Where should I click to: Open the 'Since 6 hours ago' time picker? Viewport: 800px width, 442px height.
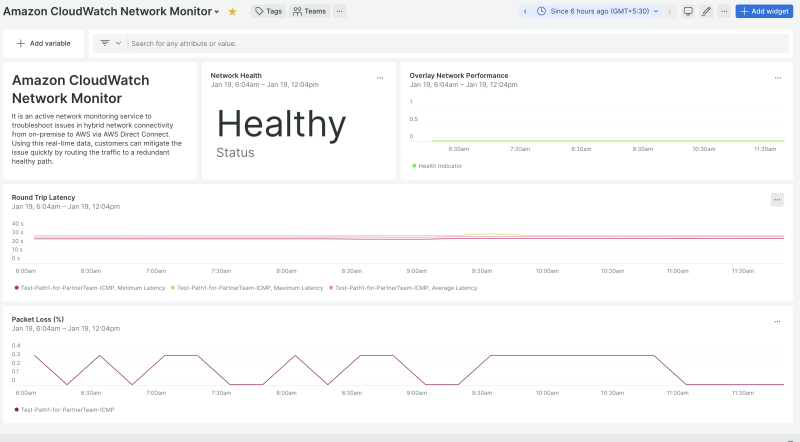(597, 11)
